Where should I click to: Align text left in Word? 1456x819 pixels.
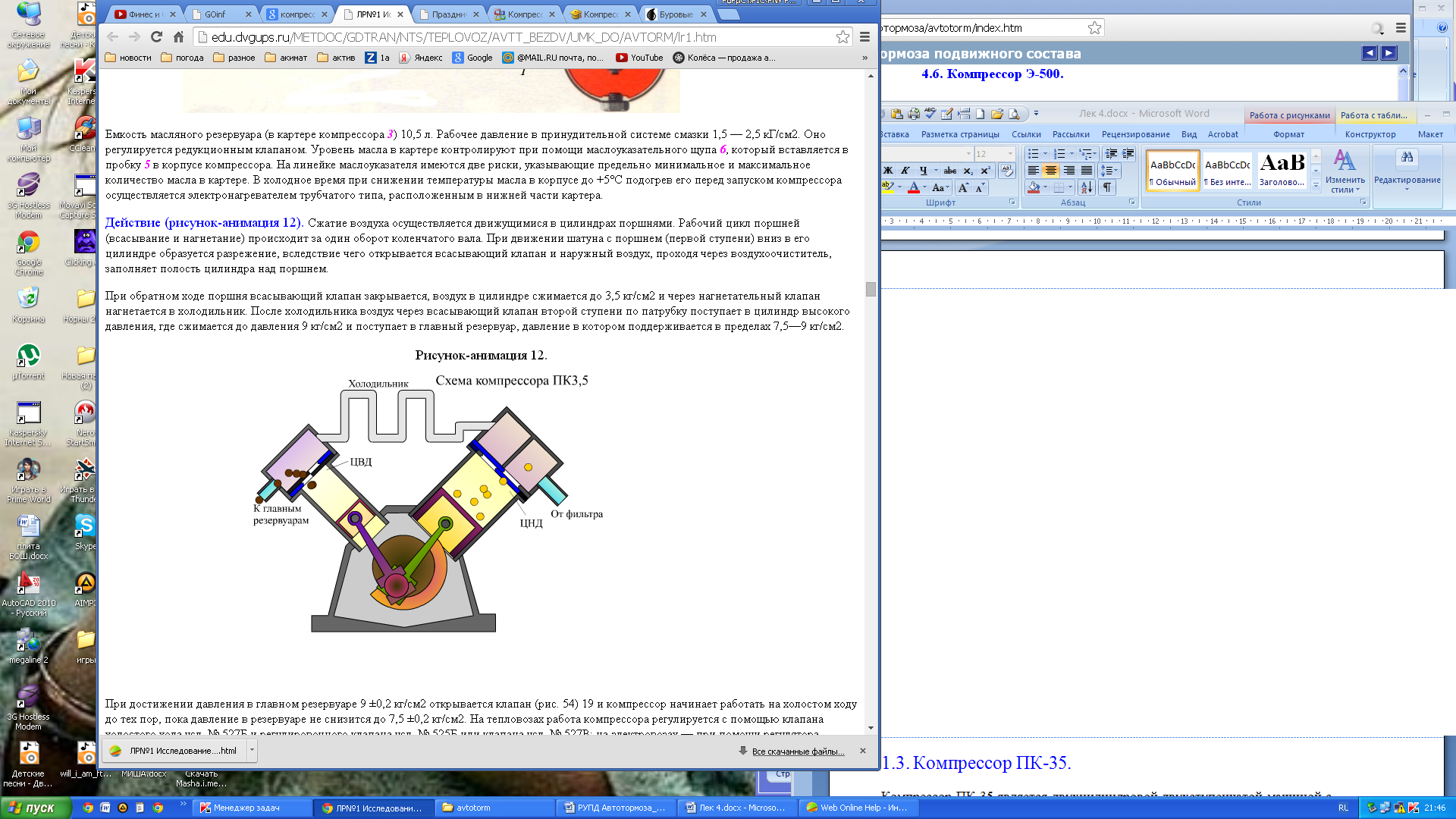point(1034,171)
